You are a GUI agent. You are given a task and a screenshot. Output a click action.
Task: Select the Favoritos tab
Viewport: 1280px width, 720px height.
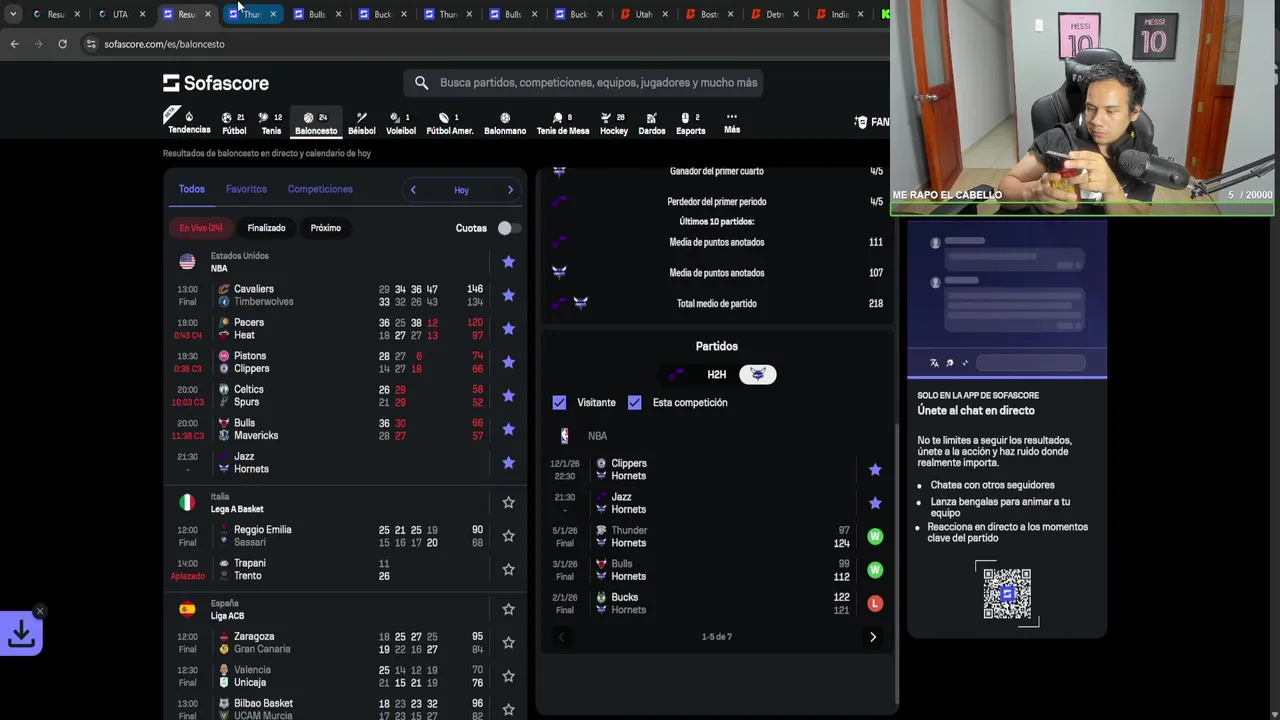(246, 189)
